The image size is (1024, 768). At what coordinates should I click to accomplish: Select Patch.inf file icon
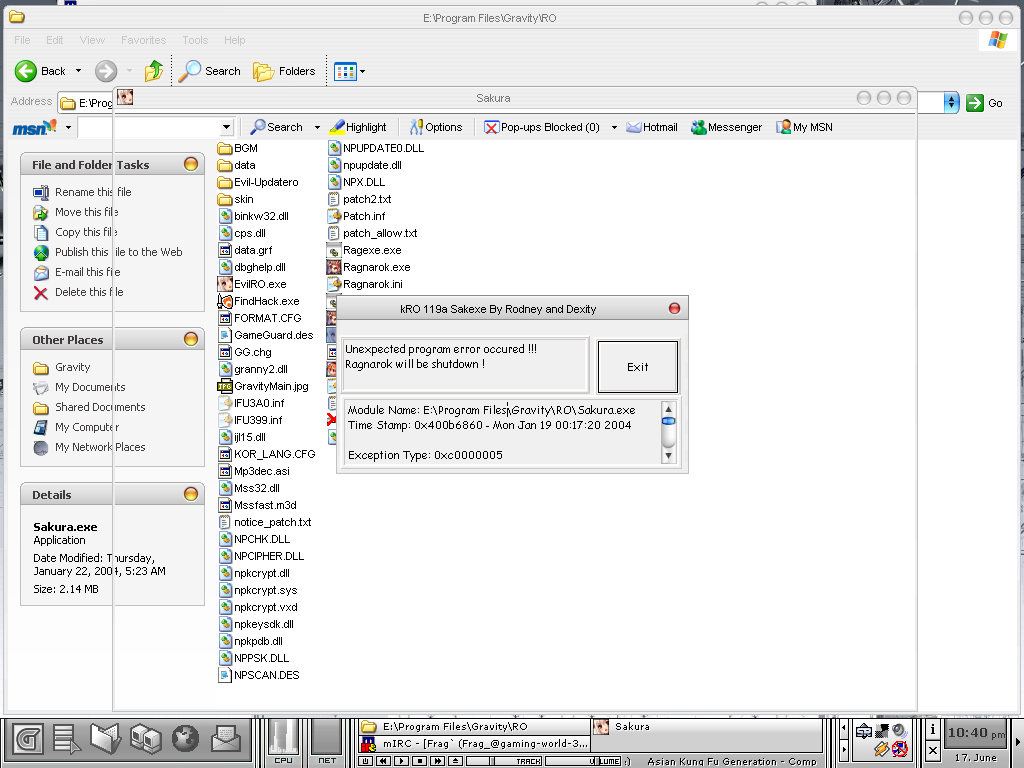tap(334, 216)
